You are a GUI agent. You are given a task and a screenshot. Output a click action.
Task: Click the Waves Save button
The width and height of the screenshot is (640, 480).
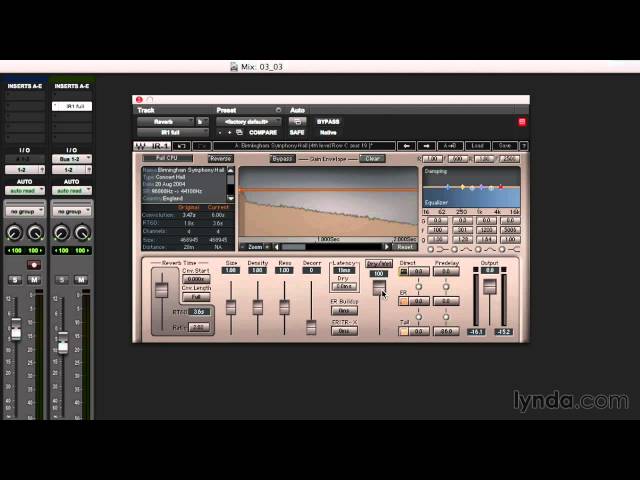[x=505, y=146]
